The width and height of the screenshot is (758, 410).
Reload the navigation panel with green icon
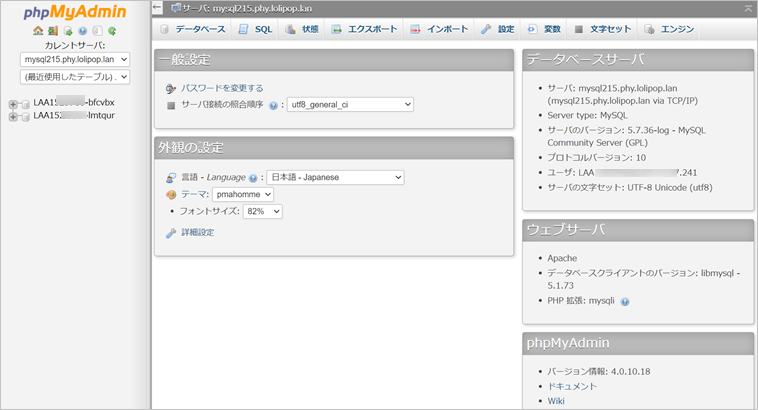tap(112, 31)
